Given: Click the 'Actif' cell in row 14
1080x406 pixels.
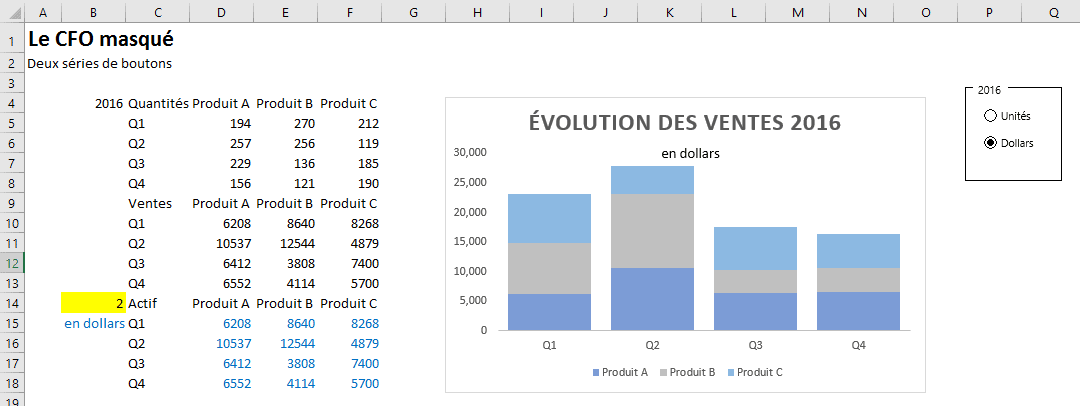Looking at the screenshot, I should coord(157,303).
